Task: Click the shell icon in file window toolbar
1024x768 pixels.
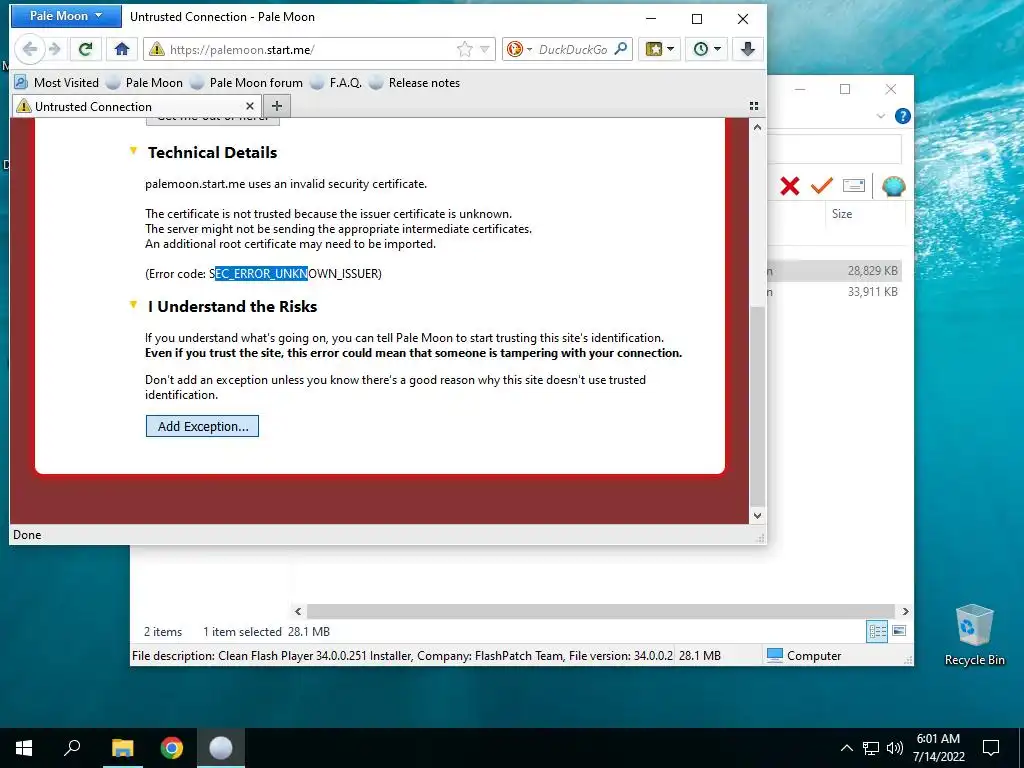Action: [893, 186]
